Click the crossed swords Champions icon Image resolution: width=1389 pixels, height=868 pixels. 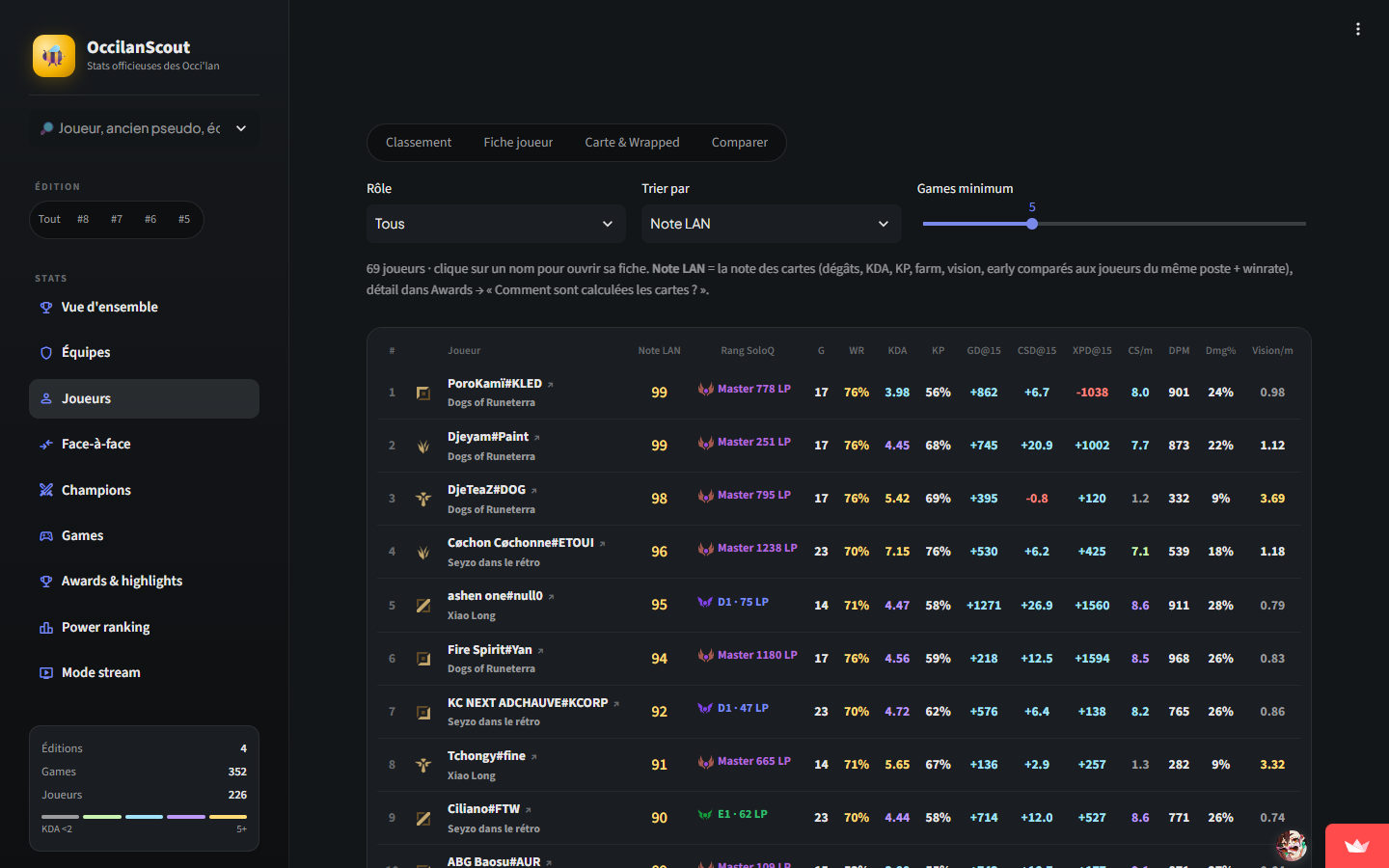[x=46, y=490]
